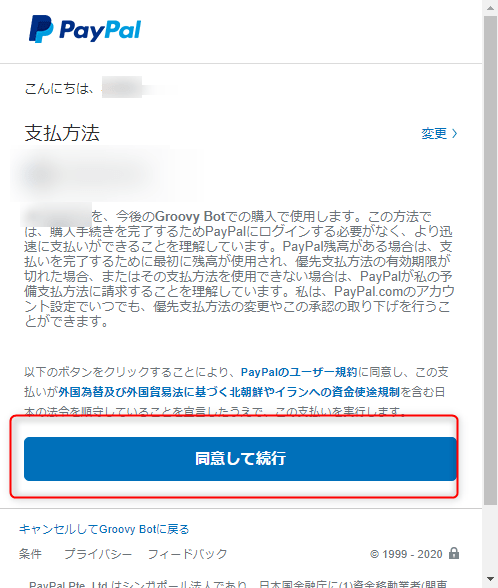Screen dimensions: 498x588
Task: Click the scrollbar down arrow
Action: coord(490,580)
